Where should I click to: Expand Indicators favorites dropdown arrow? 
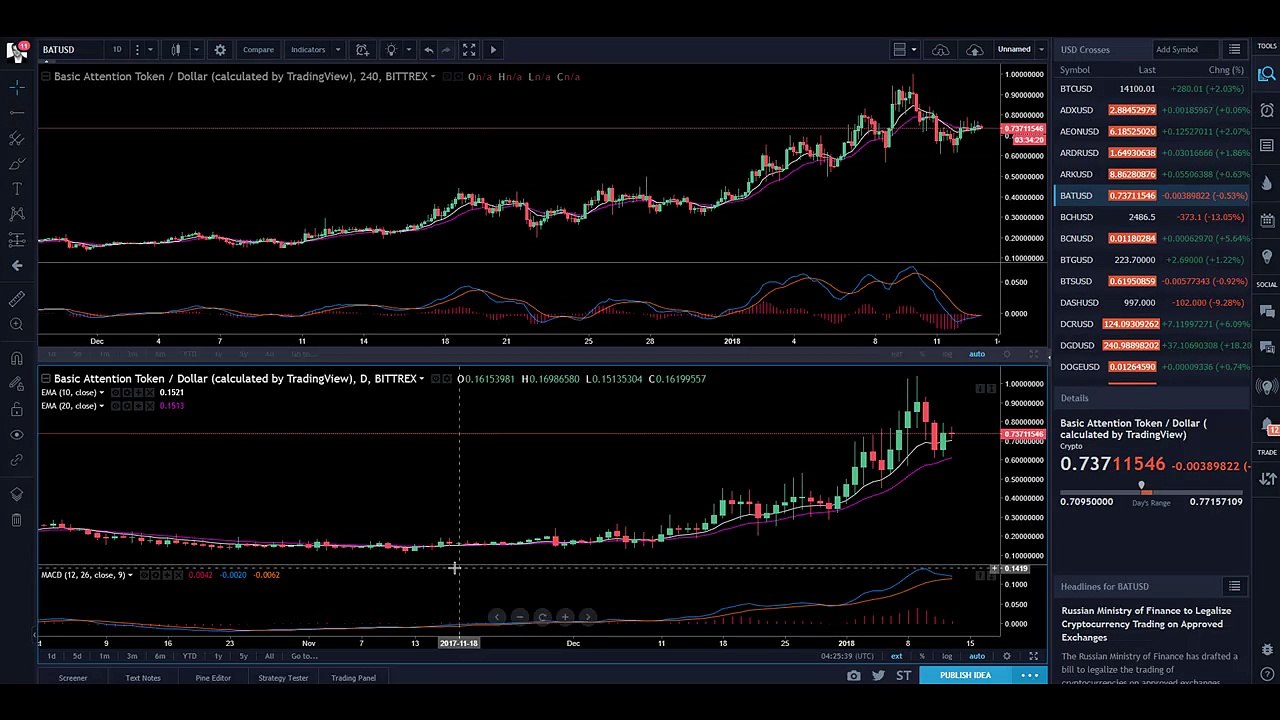tap(338, 49)
